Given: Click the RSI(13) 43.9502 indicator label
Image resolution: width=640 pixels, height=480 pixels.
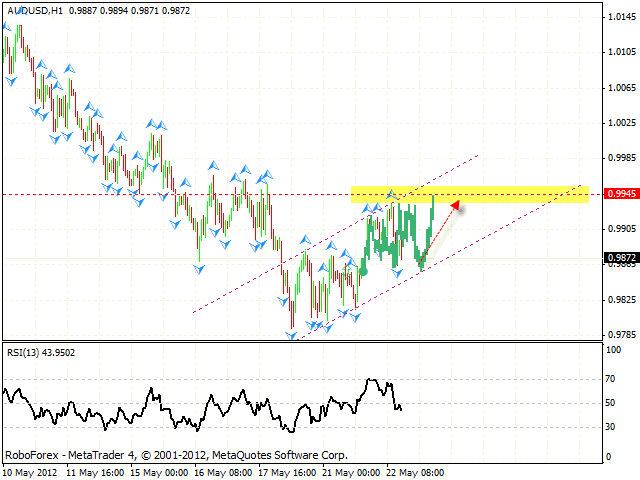Looking at the screenshot, I should click(40, 352).
